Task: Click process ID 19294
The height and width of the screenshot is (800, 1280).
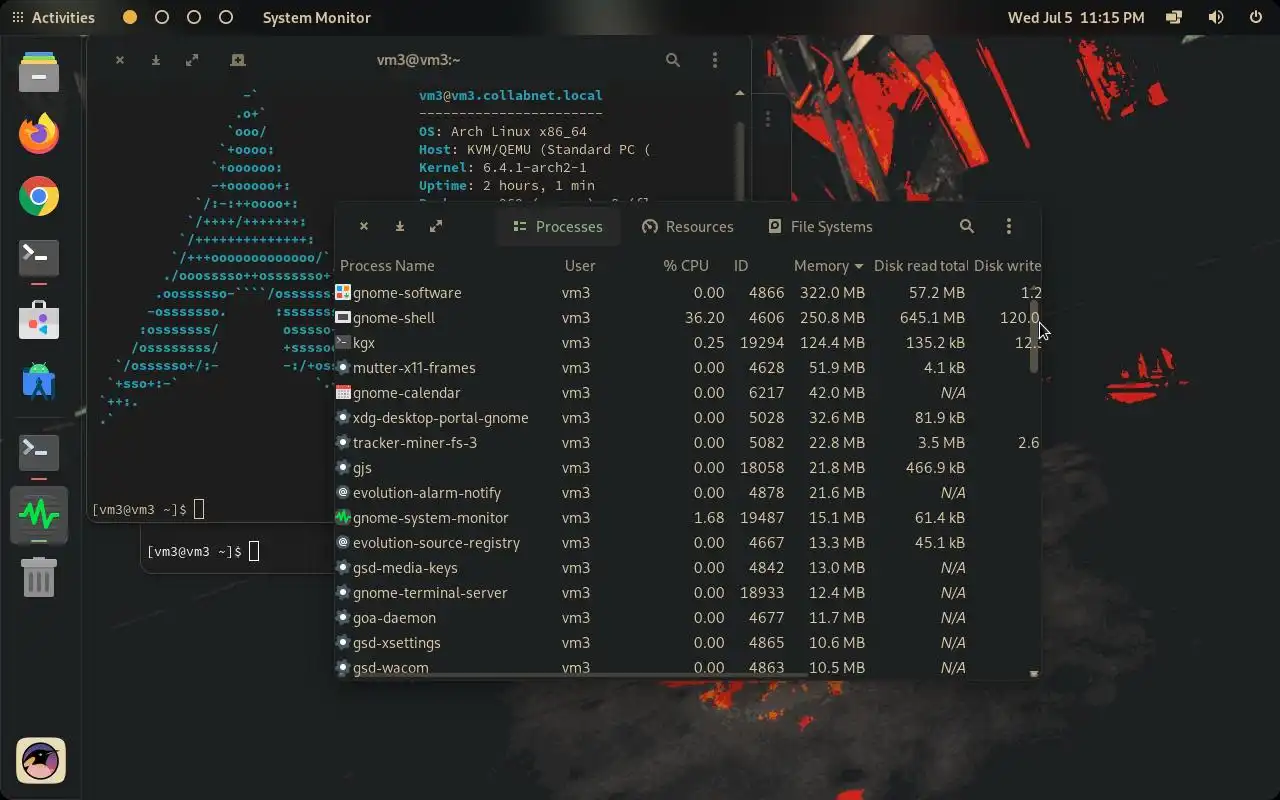Action: click(761, 342)
